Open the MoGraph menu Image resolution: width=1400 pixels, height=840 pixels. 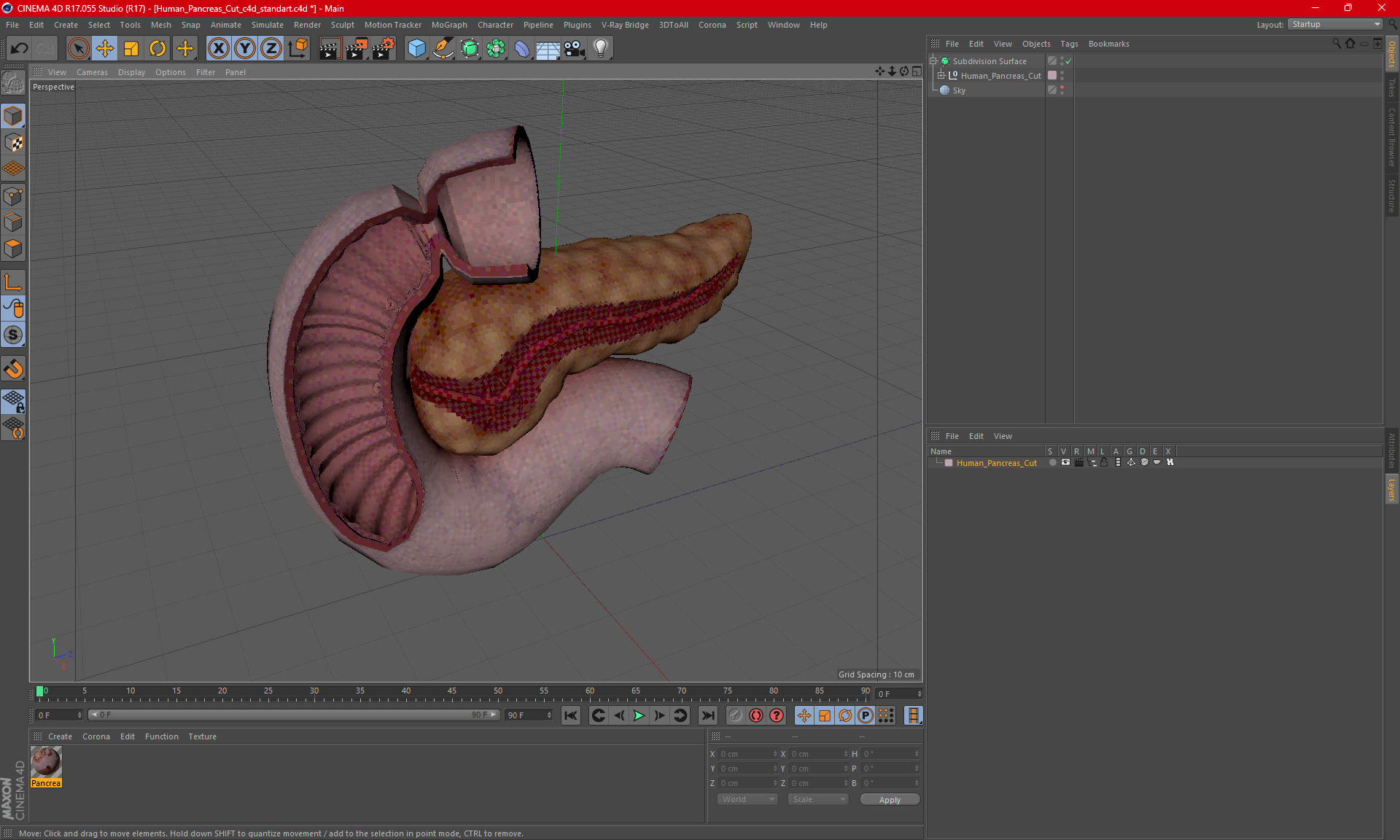(449, 25)
